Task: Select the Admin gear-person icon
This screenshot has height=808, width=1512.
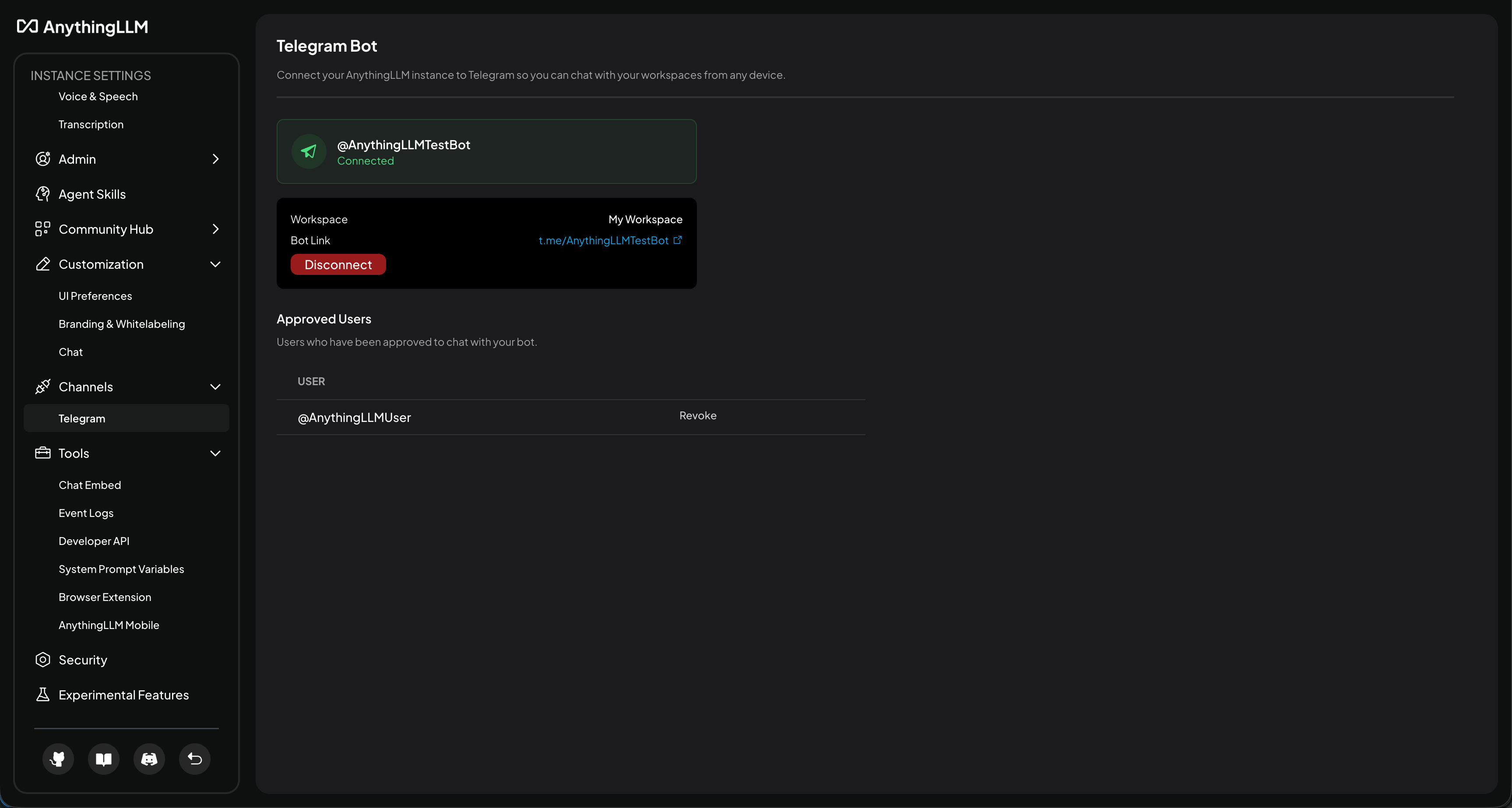Action: [x=43, y=158]
